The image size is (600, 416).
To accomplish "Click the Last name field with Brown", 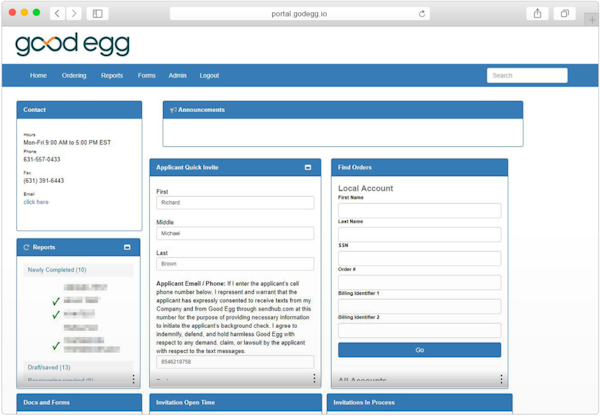I will [235, 264].
